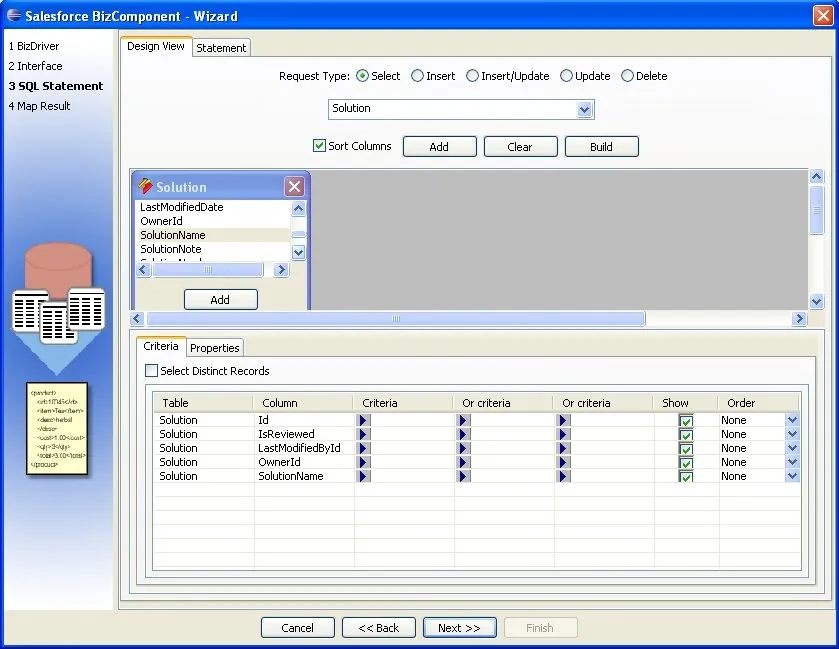The image size is (839, 649).
Task: Click the second Or criteria arrow for SolutionName
Action: point(563,476)
